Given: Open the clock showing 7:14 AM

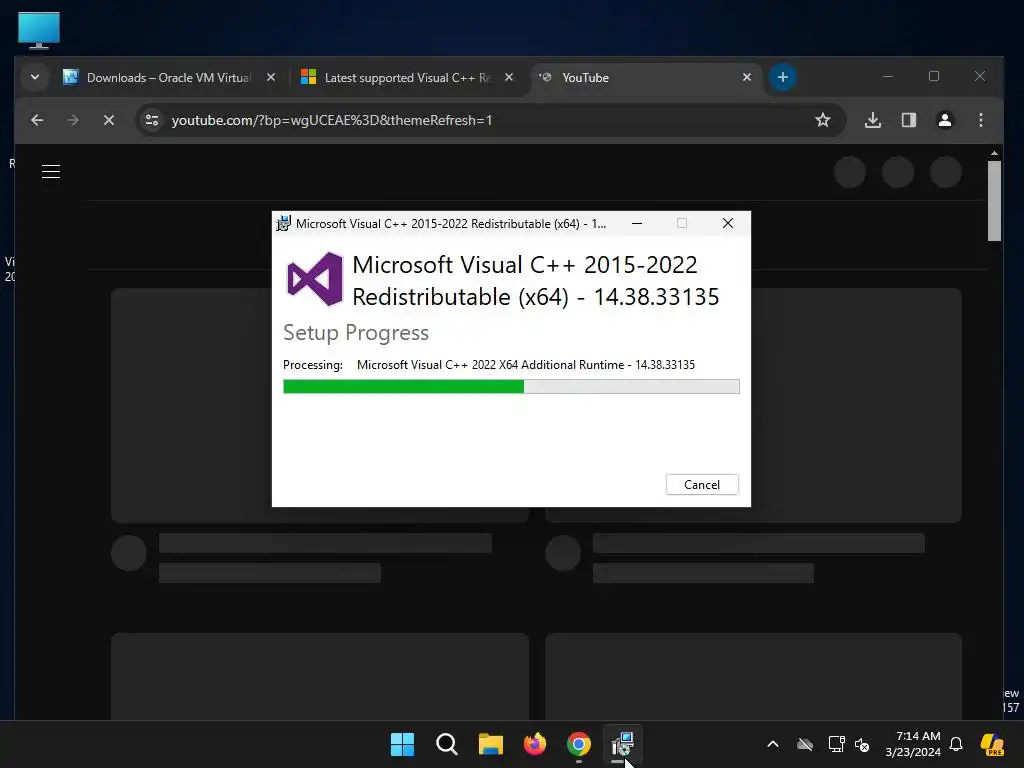Looking at the screenshot, I should click(x=913, y=744).
